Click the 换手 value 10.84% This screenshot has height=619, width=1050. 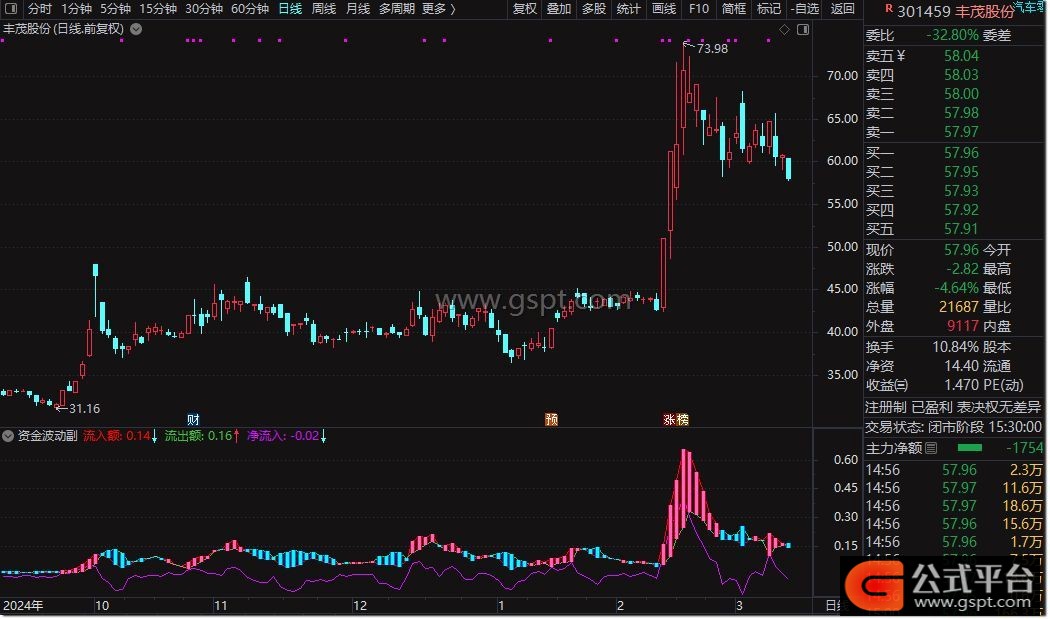point(956,348)
